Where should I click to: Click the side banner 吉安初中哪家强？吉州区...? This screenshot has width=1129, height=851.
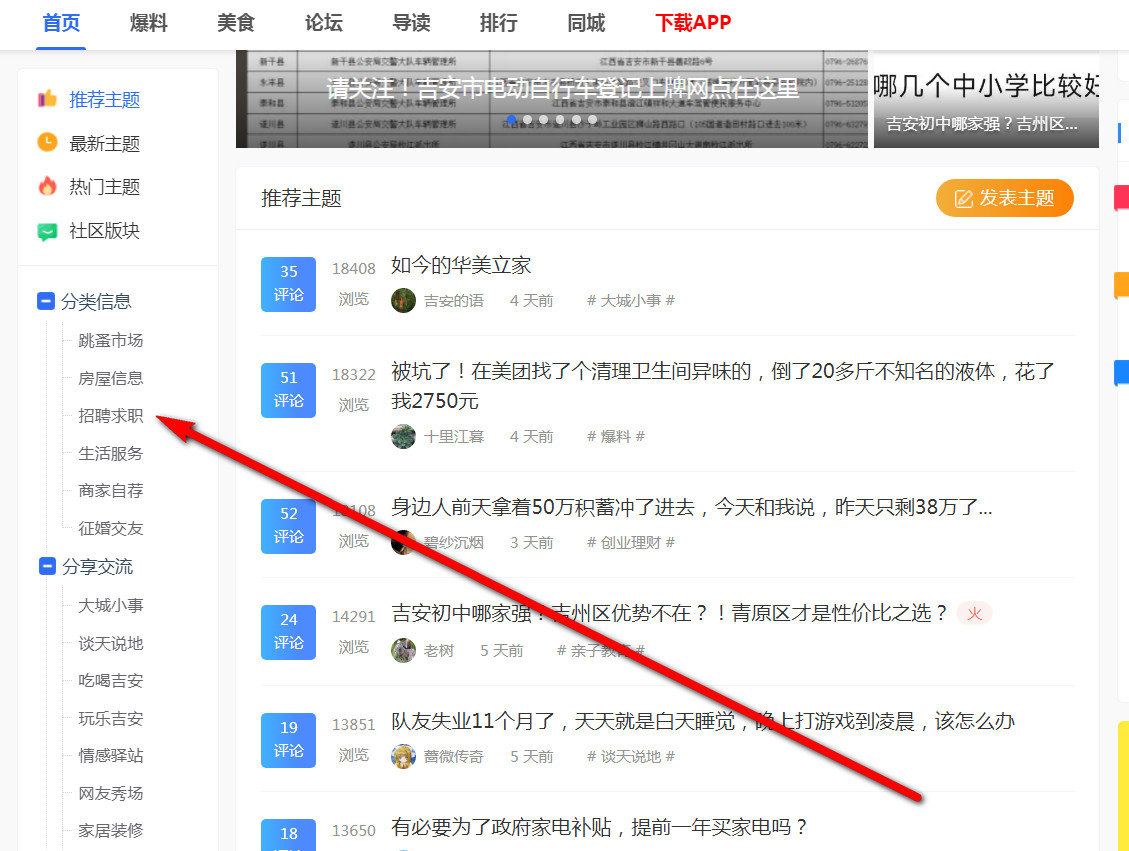pyautogui.click(x=986, y=99)
